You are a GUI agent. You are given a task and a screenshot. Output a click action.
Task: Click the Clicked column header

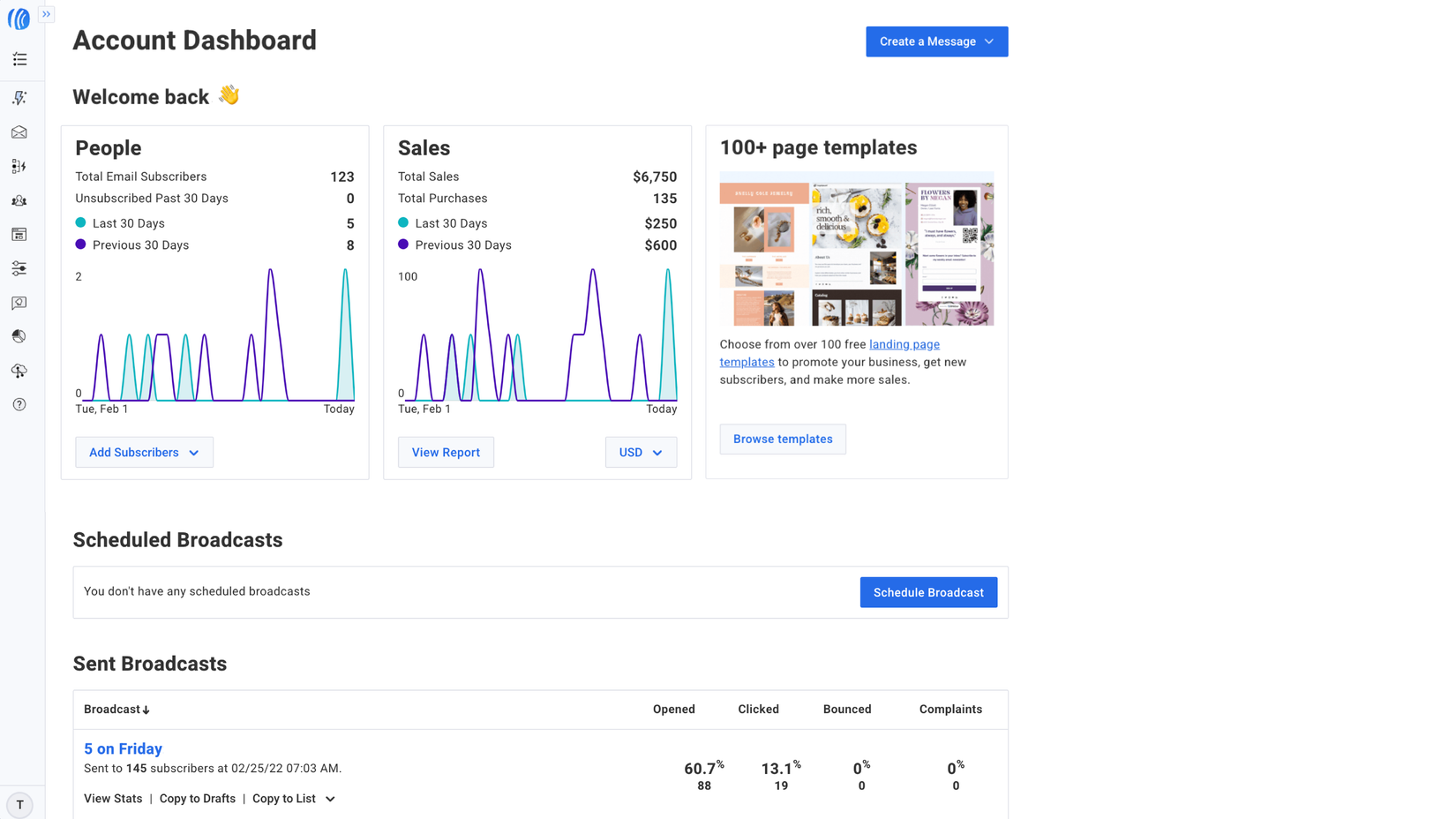coord(758,710)
